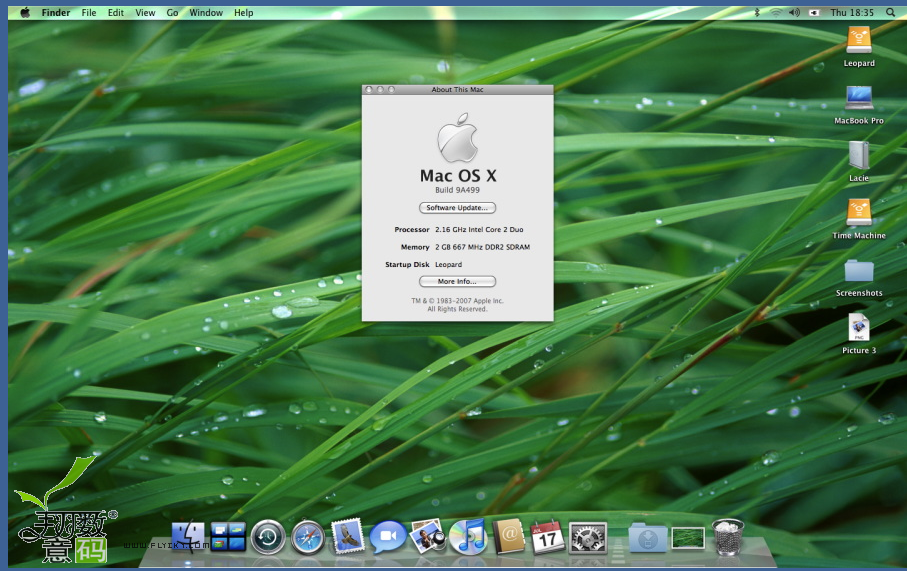
Task: Open the Spotlight search magnifier
Action: (890, 13)
